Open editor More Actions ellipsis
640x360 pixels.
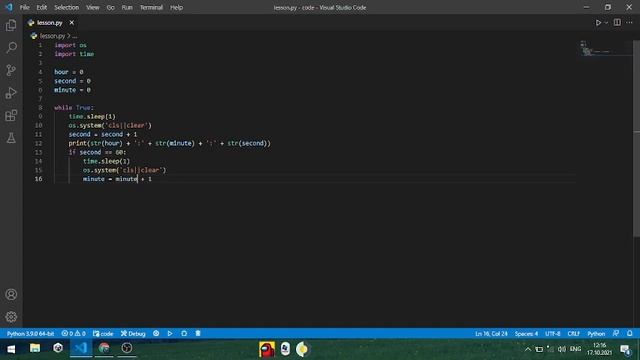pyautogui.click(x=629, y=22)
